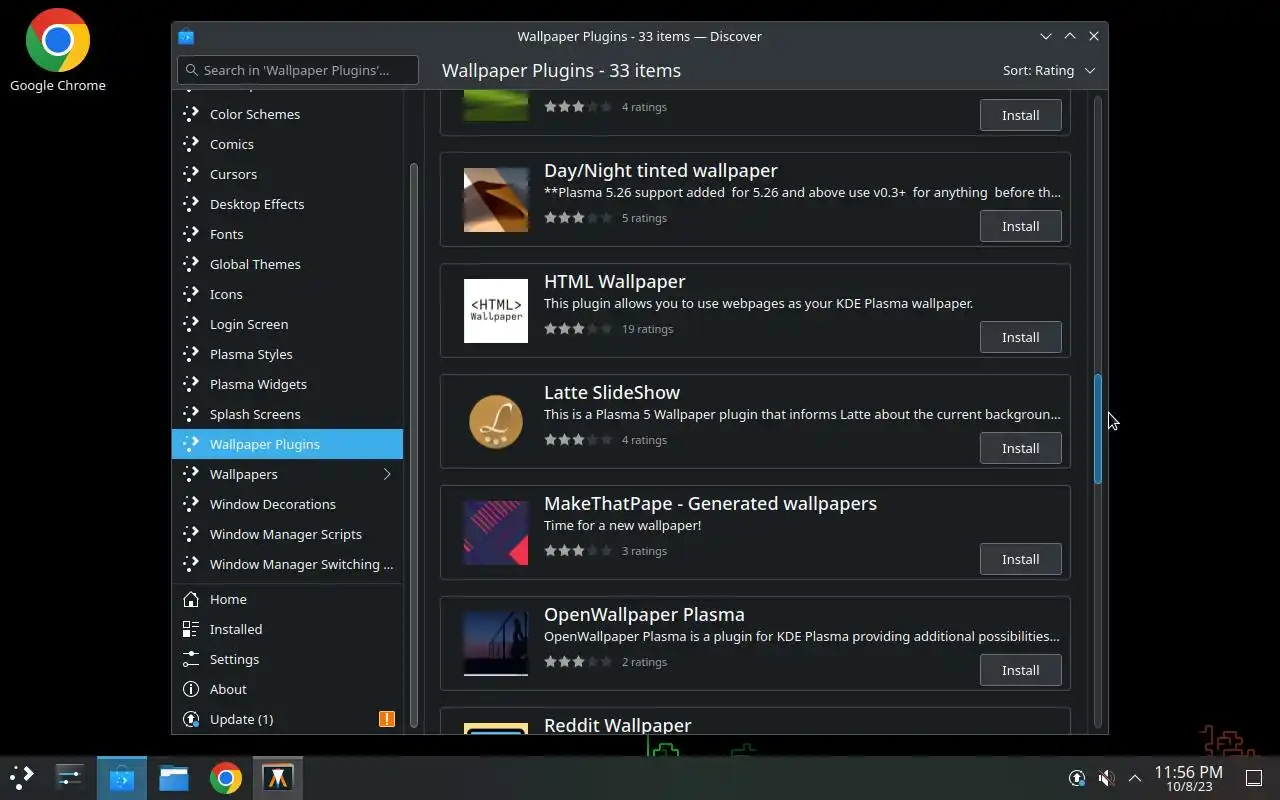This screenshot has width=1280, height=800.
Task: Click the Show Desktop icon in panel
Action: click(1254, 778)
